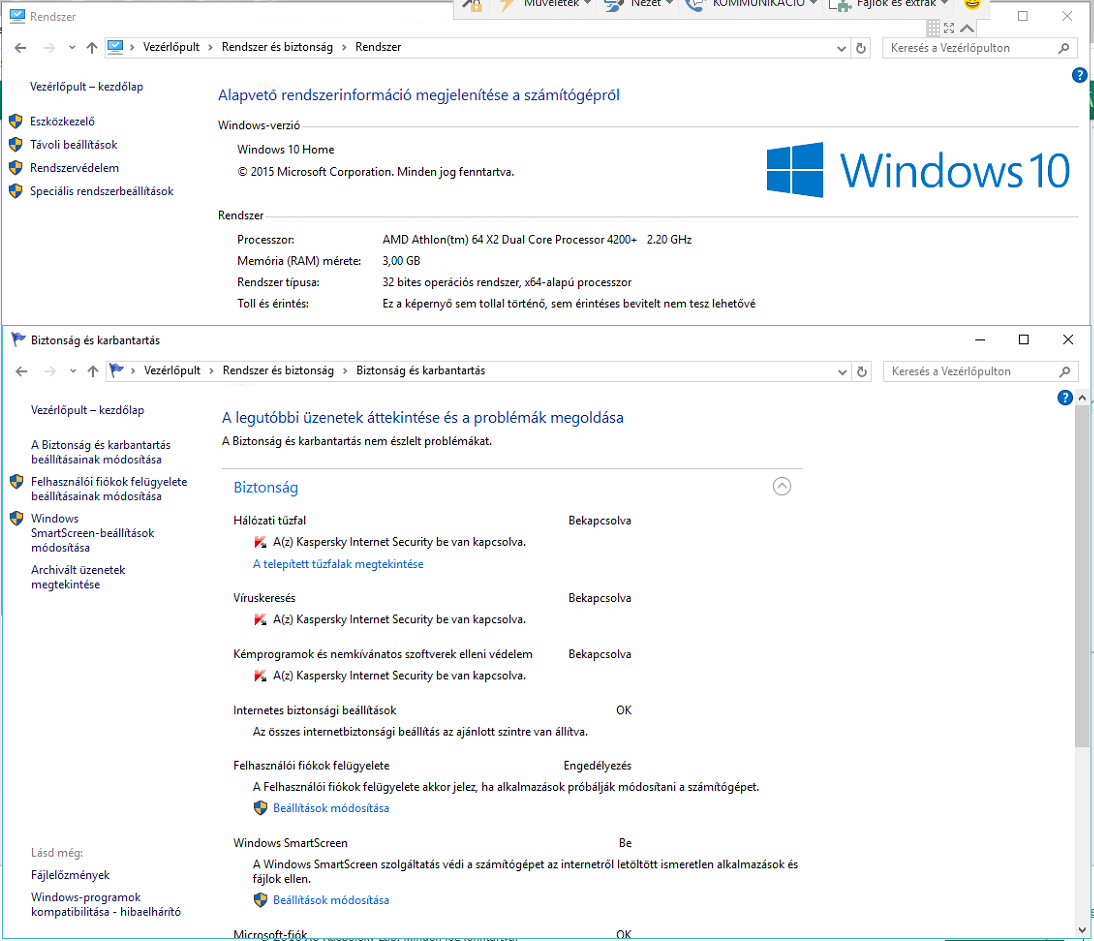Expand address bar history in Rendszer window
Image resolution: width=1094 pixels, height=941 pixels.
841,48
